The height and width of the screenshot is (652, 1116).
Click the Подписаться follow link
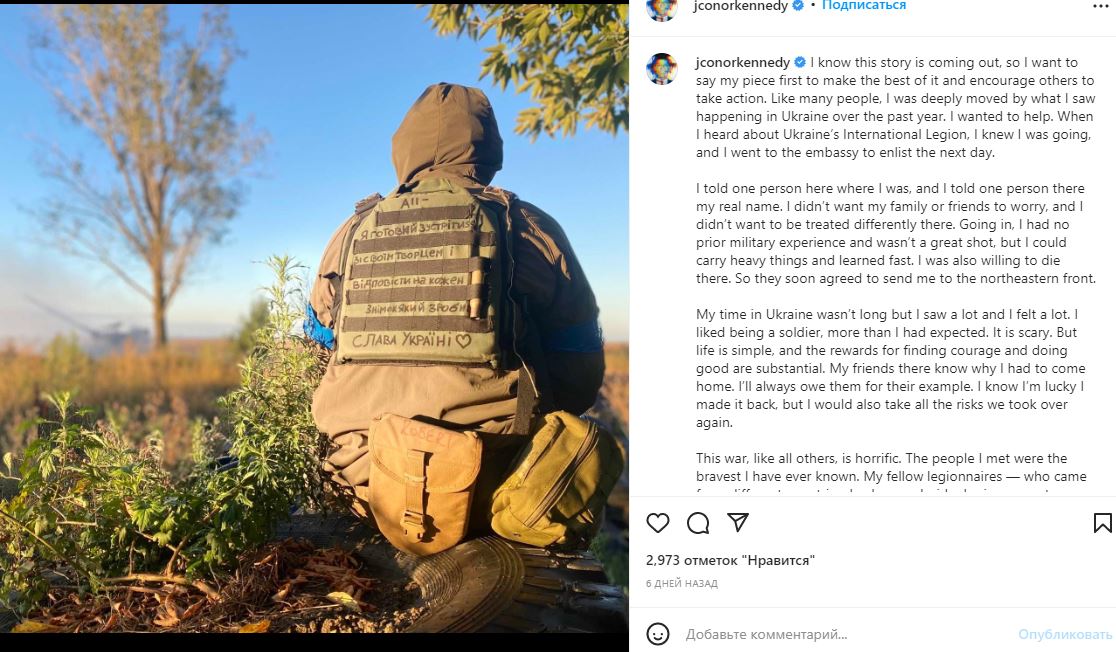[864, 6]
